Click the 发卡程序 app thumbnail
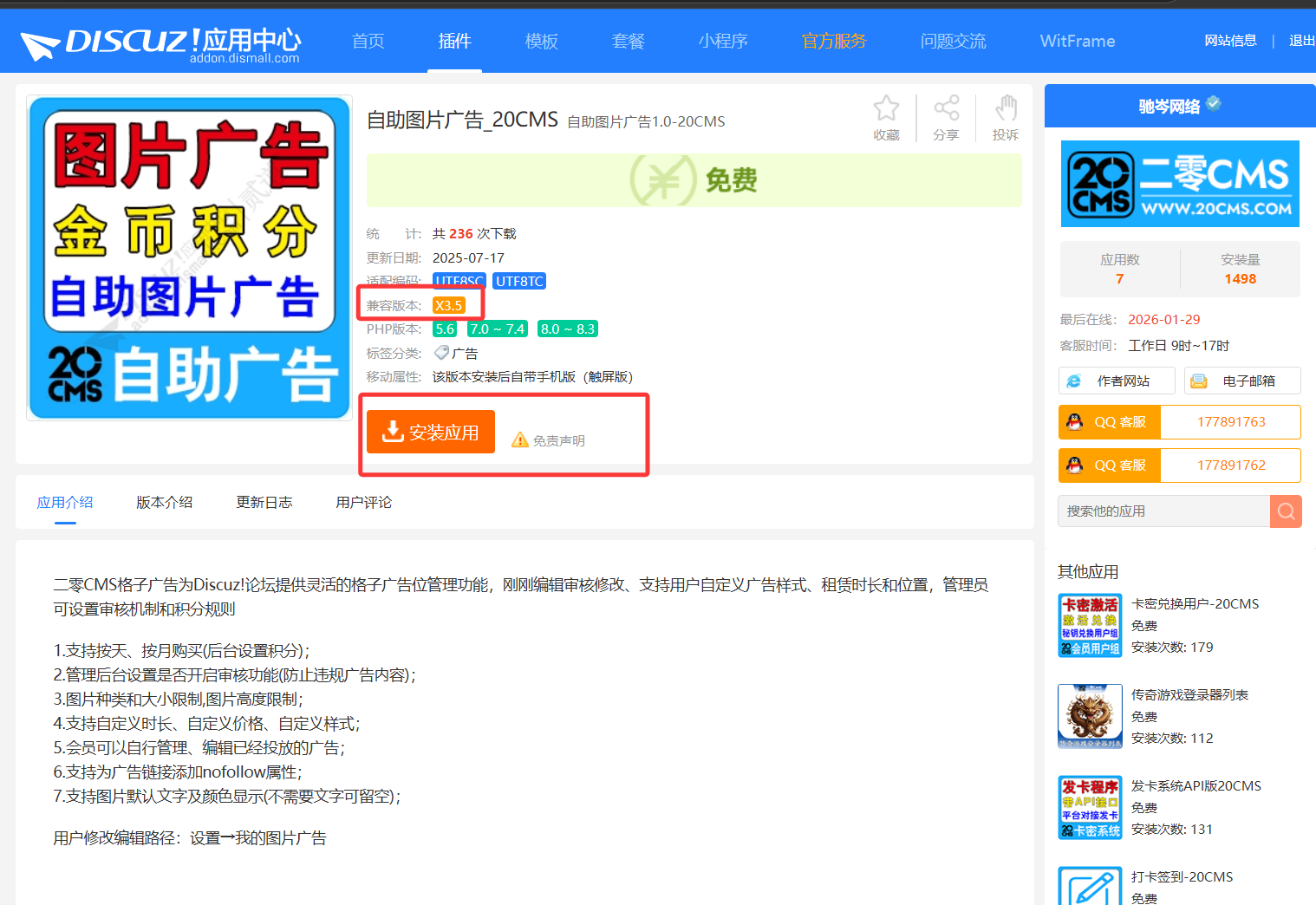This screenshot has width=1316, height=905. click(x=1091, y=808)
